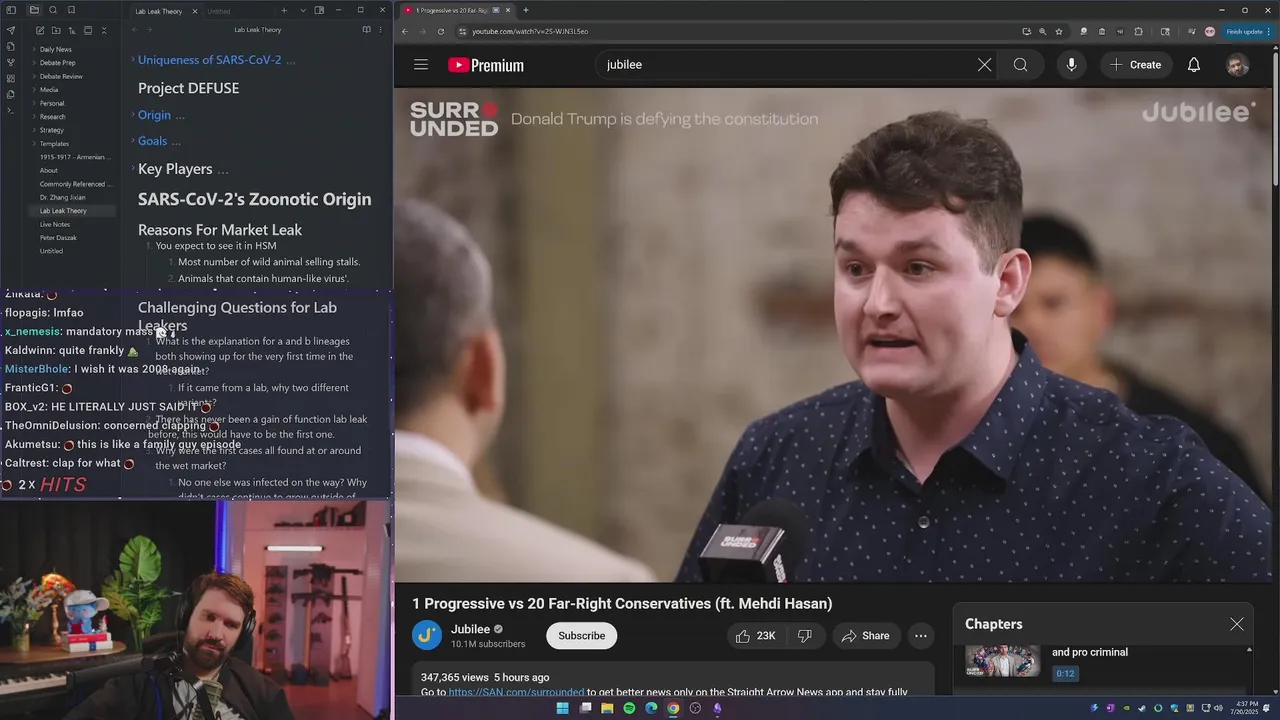Open graph view icon in Obsidian ribbon
The width and height of the screenshot is (1280, 720).
(11, 62)
